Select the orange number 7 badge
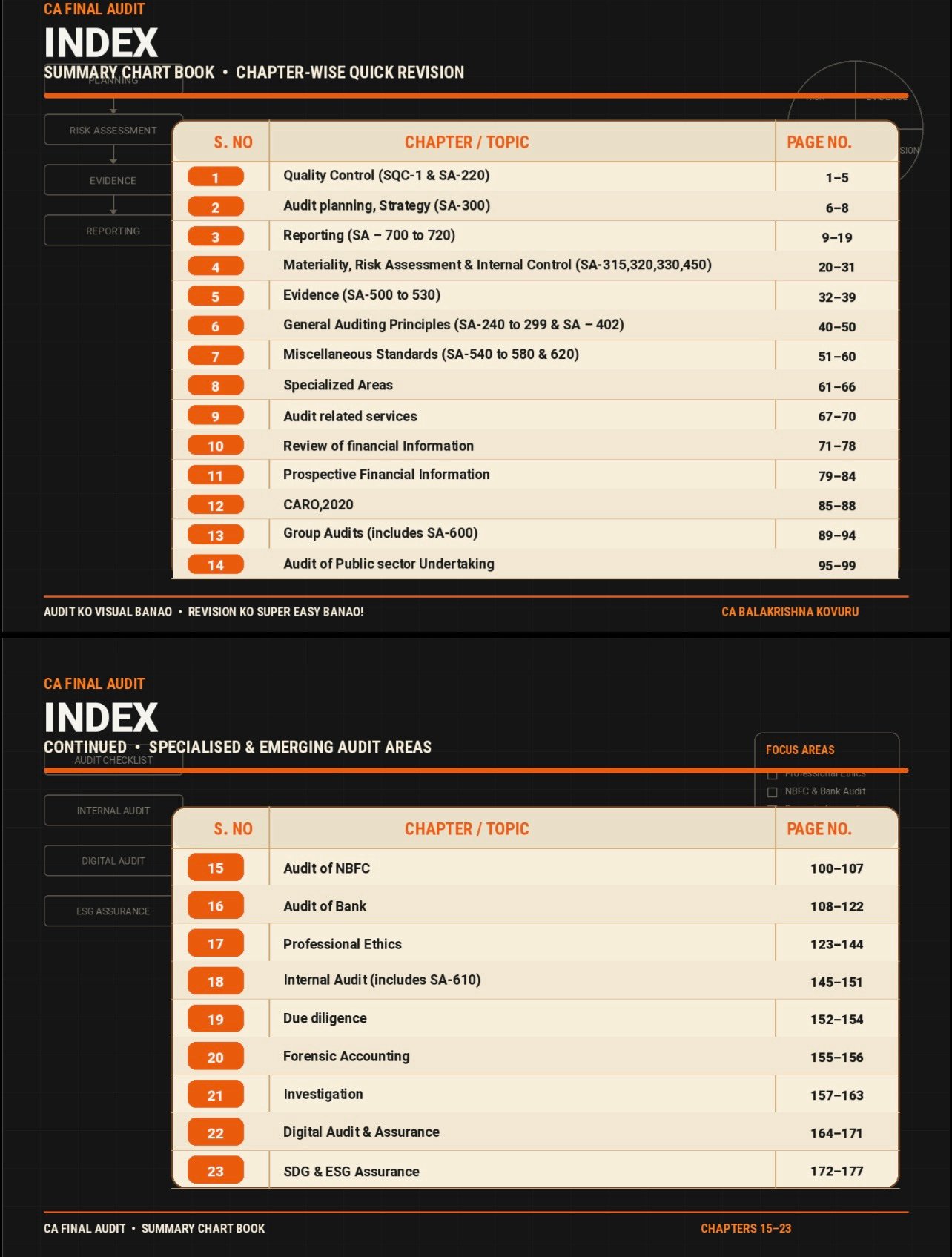The width and height of the screenshot is (952, 1257). [216, 356]
